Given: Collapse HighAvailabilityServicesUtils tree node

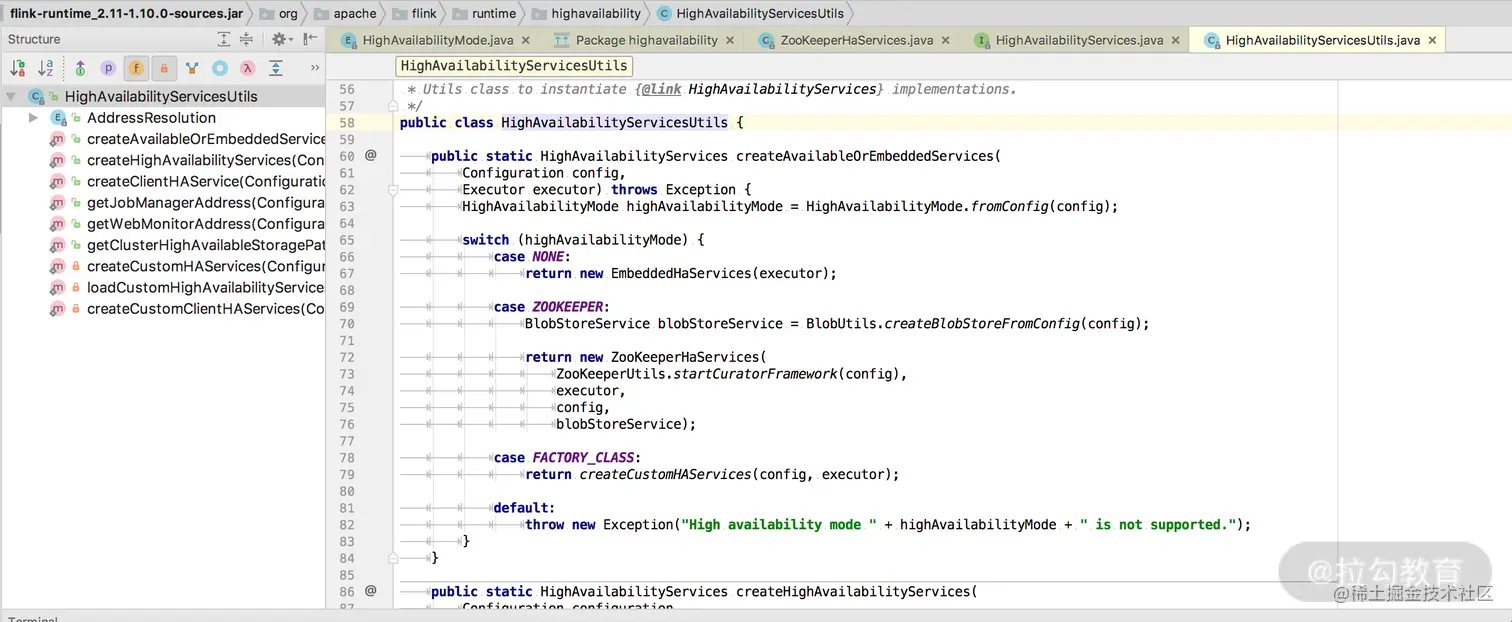Looking at the screenshot, I should point(11,97).
